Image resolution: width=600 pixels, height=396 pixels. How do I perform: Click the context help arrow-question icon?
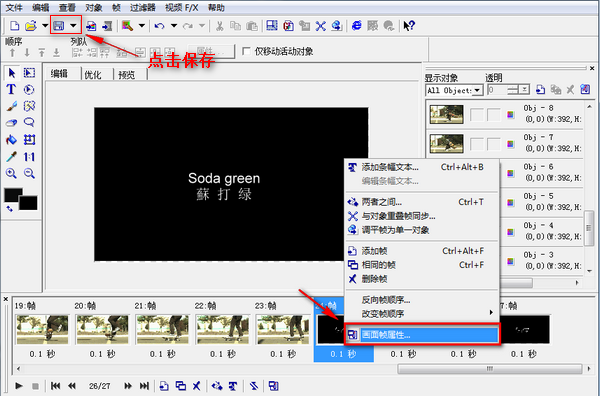click(x=409, y=26)
